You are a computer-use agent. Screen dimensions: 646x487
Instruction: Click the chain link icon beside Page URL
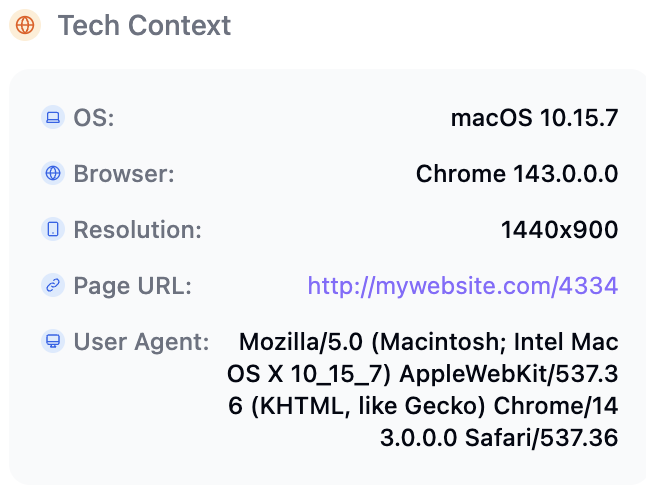53,286
